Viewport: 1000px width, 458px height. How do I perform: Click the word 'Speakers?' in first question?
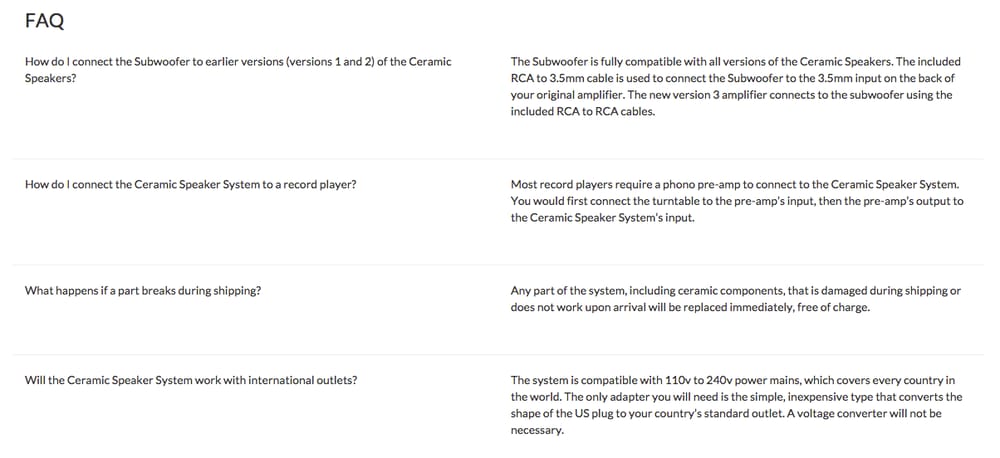pyautogui.click(x=50, y=79)
